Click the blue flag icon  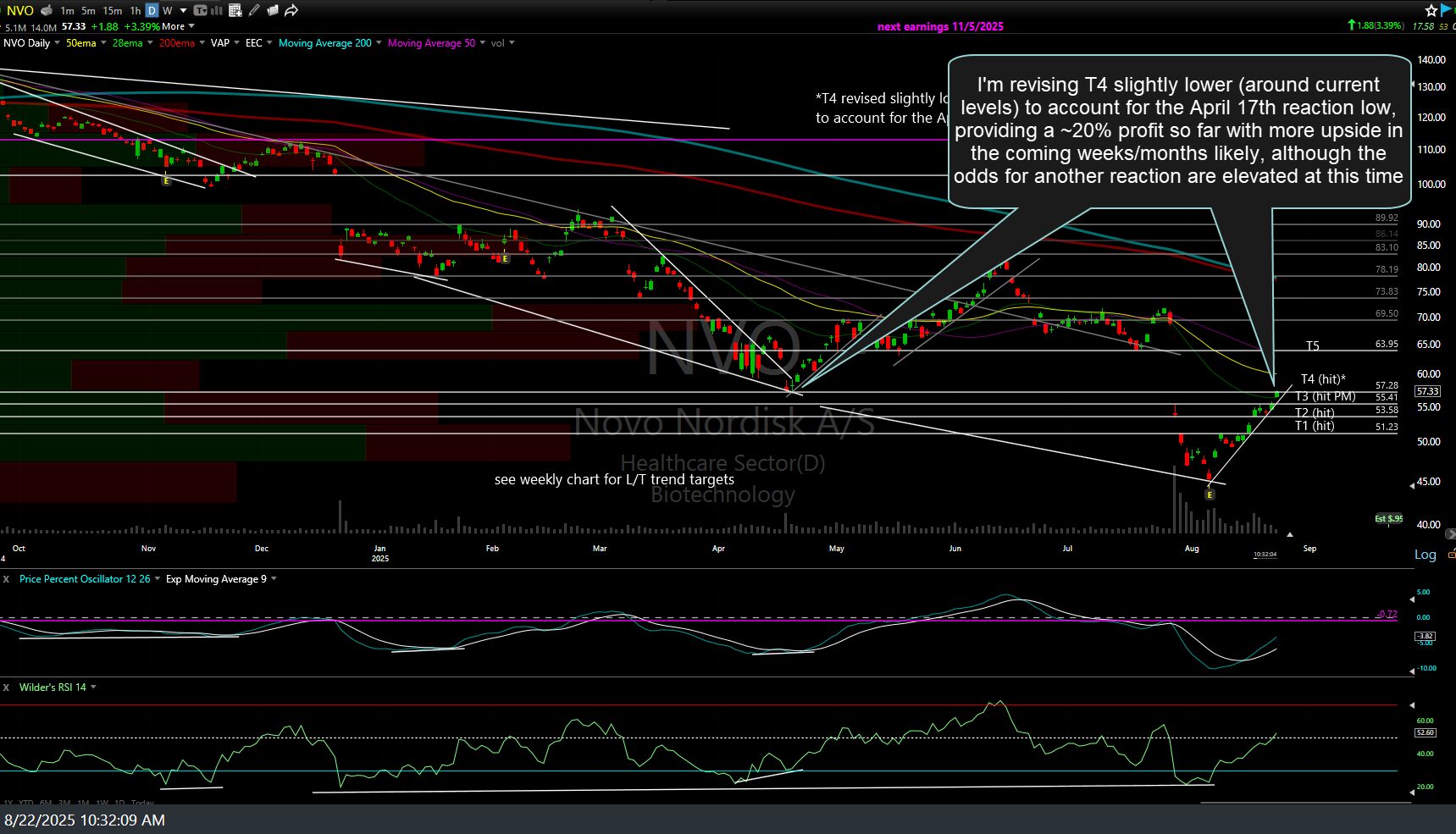[1447, 10]
